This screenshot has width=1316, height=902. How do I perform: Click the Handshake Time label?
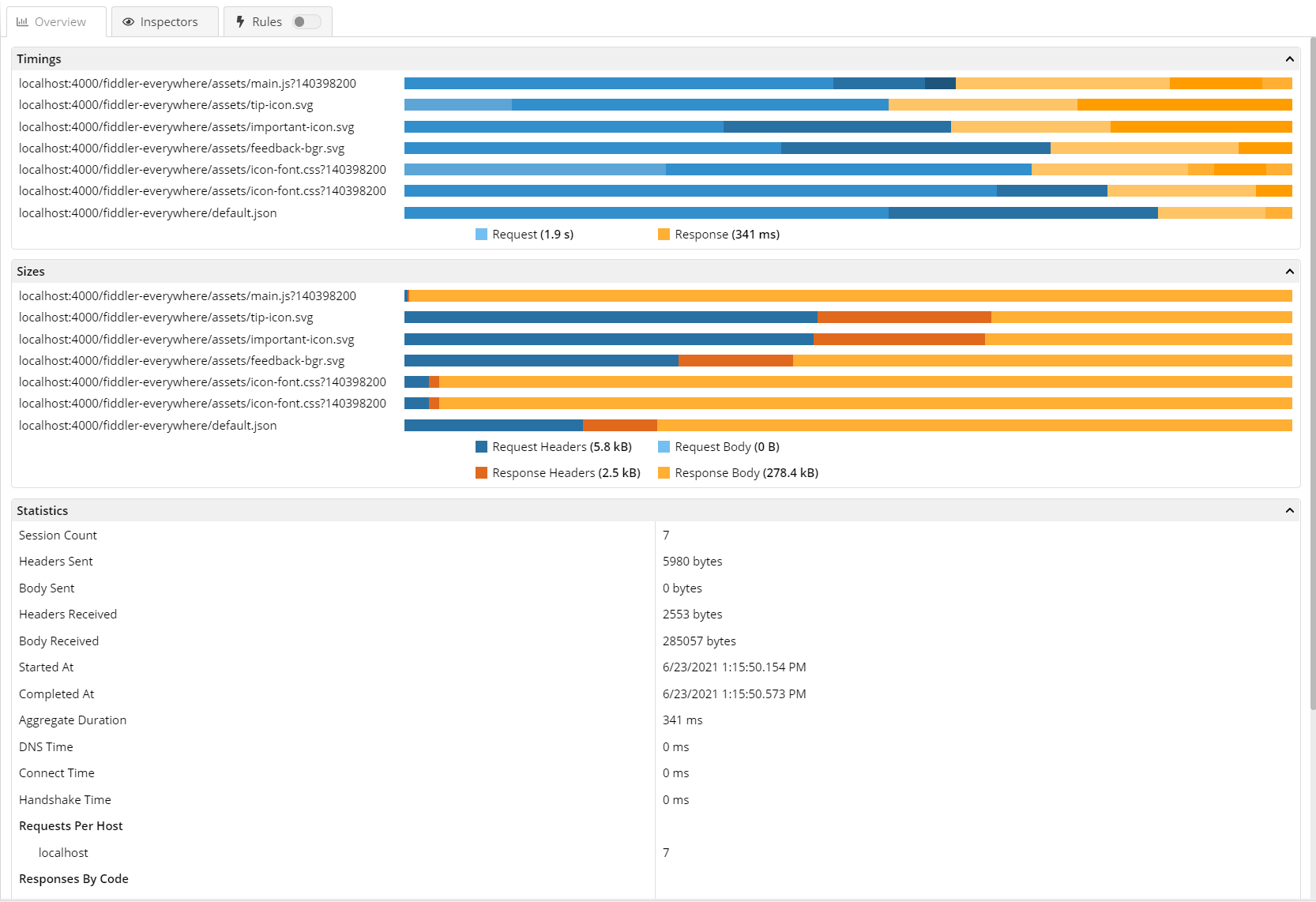[x=65, y=800]
